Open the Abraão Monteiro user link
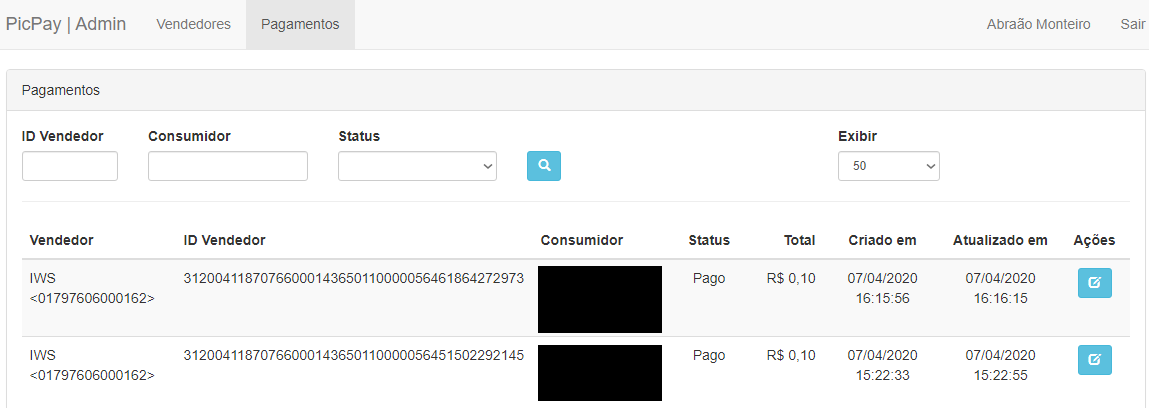 point(1038,24)
